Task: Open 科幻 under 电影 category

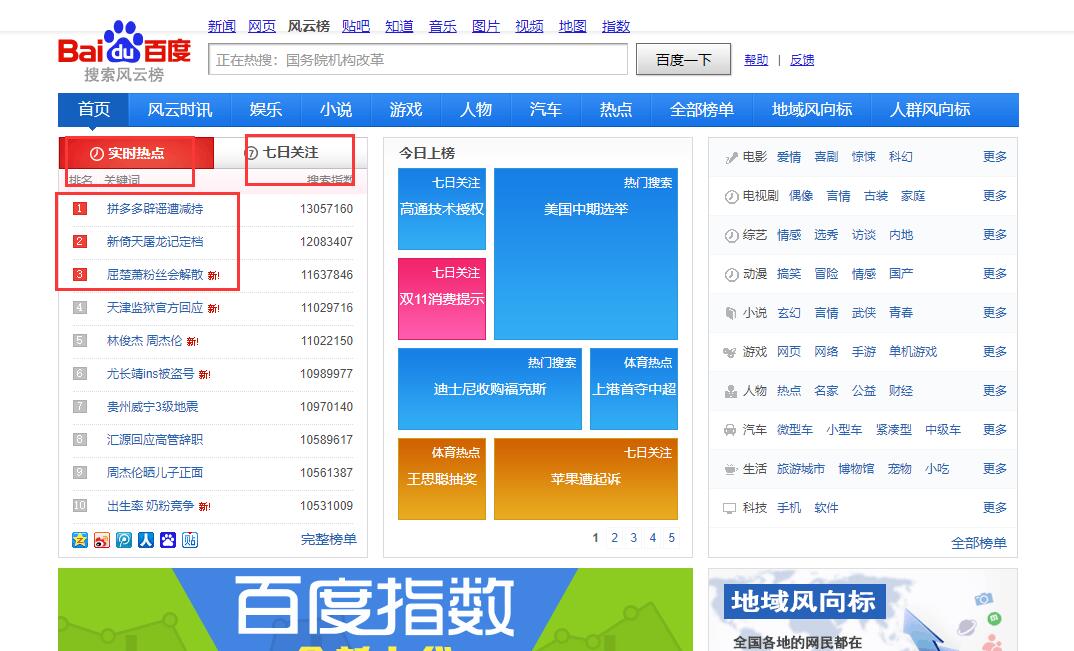Action: 901,157
